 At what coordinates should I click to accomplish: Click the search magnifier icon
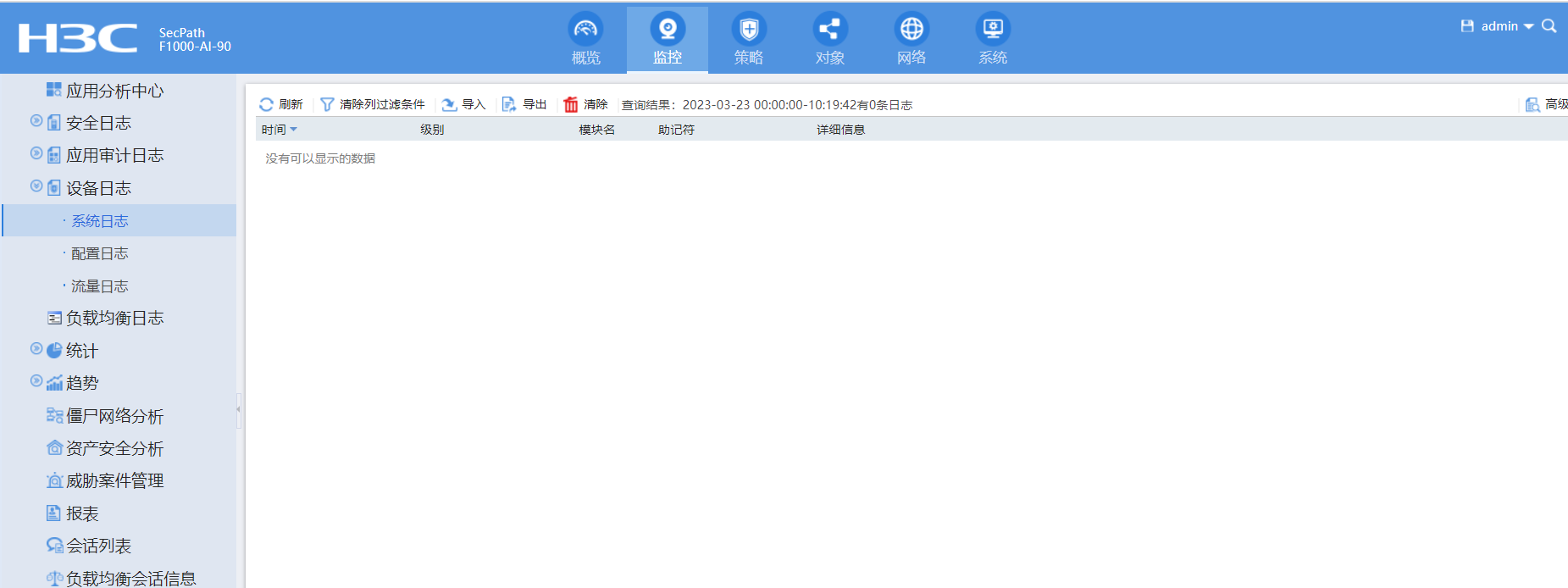(x=1549, y=26)
